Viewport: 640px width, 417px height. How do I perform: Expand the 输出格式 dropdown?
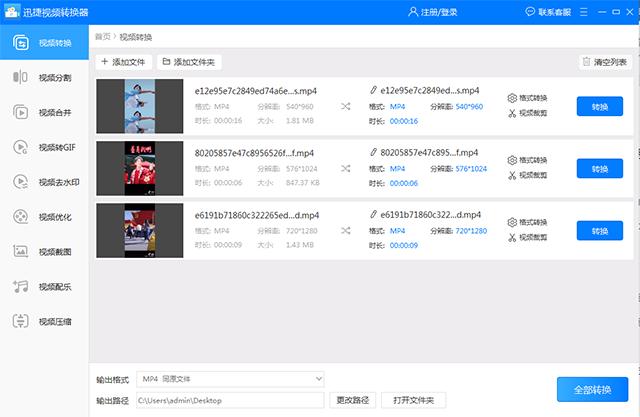(230, 379)
